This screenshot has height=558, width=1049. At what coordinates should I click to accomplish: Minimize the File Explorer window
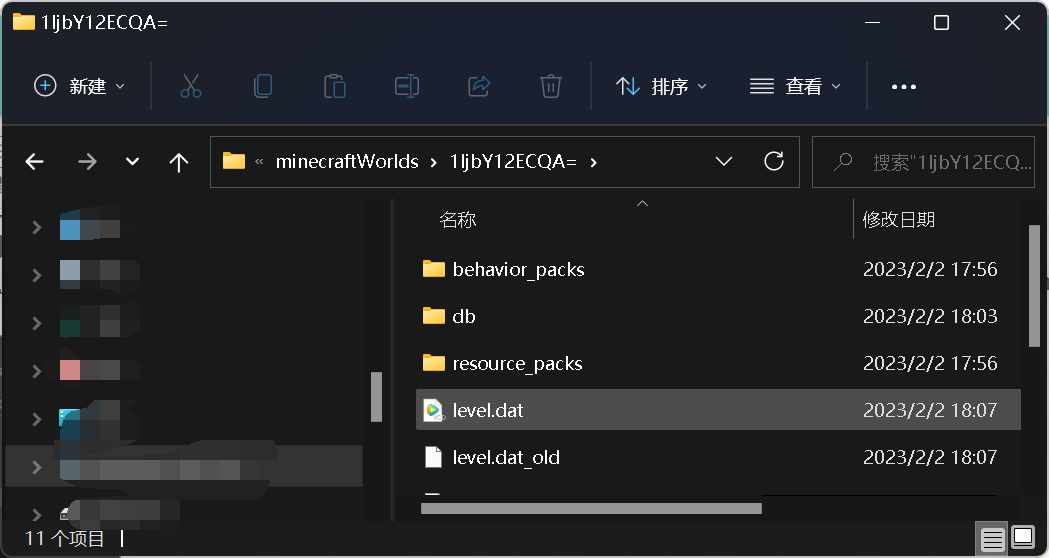click(x=872, y=22)
